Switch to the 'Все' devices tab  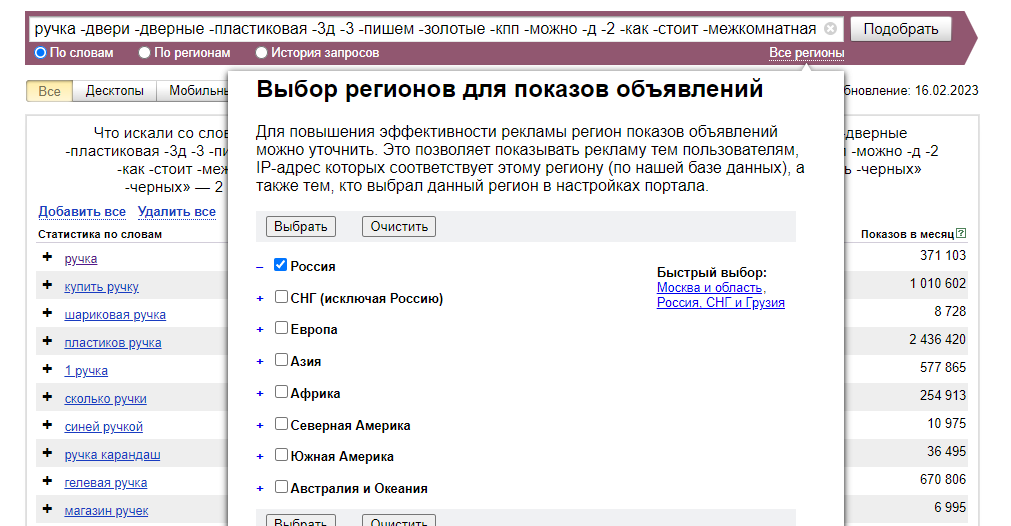point(49,91)
